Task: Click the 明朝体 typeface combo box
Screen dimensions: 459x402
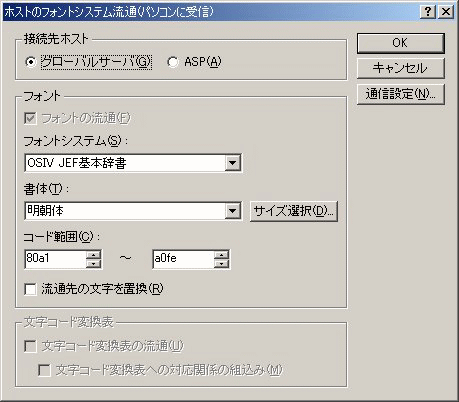Action: 133,211
